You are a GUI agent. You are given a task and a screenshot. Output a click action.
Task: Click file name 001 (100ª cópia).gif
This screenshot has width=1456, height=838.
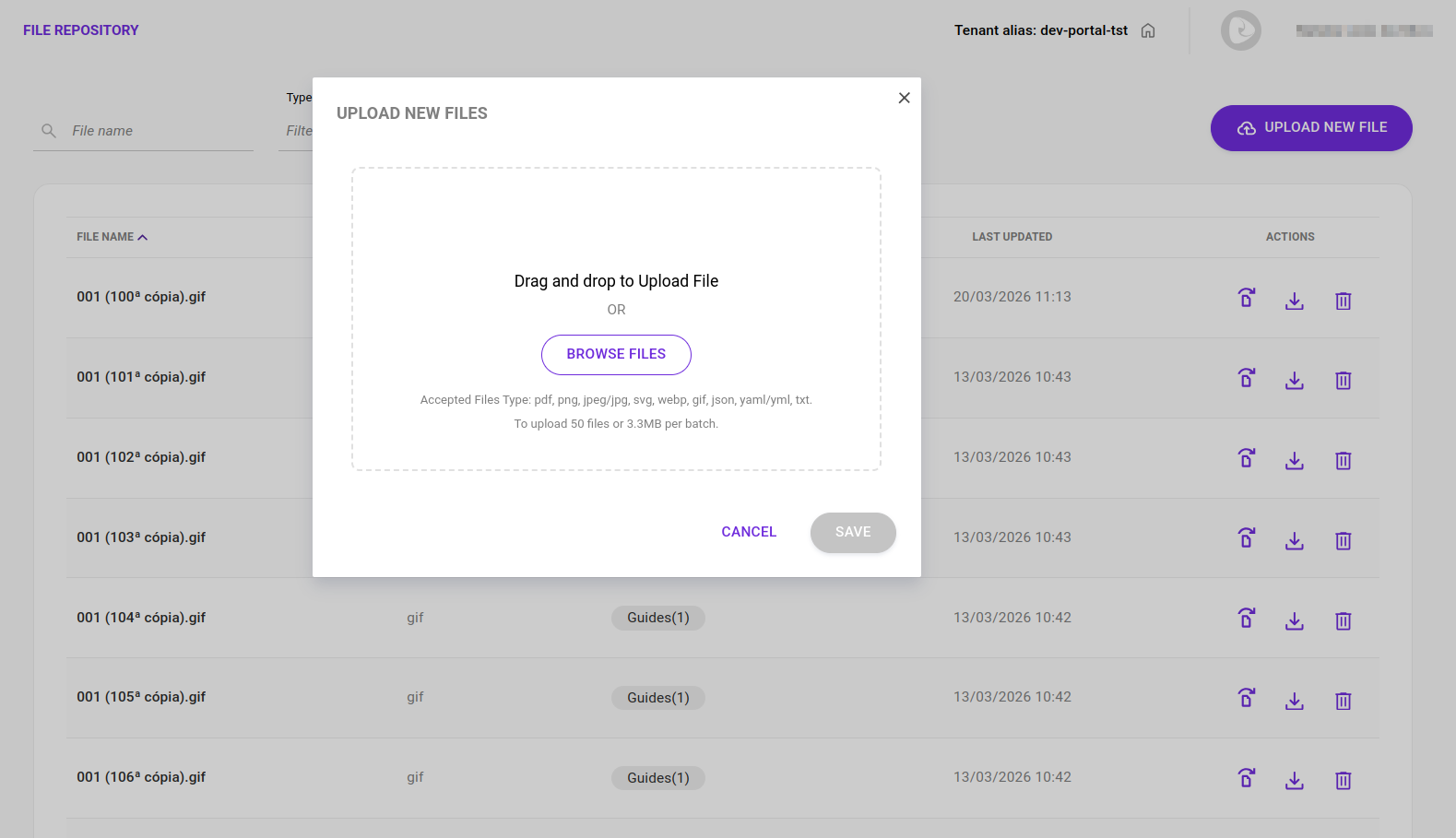141,297
